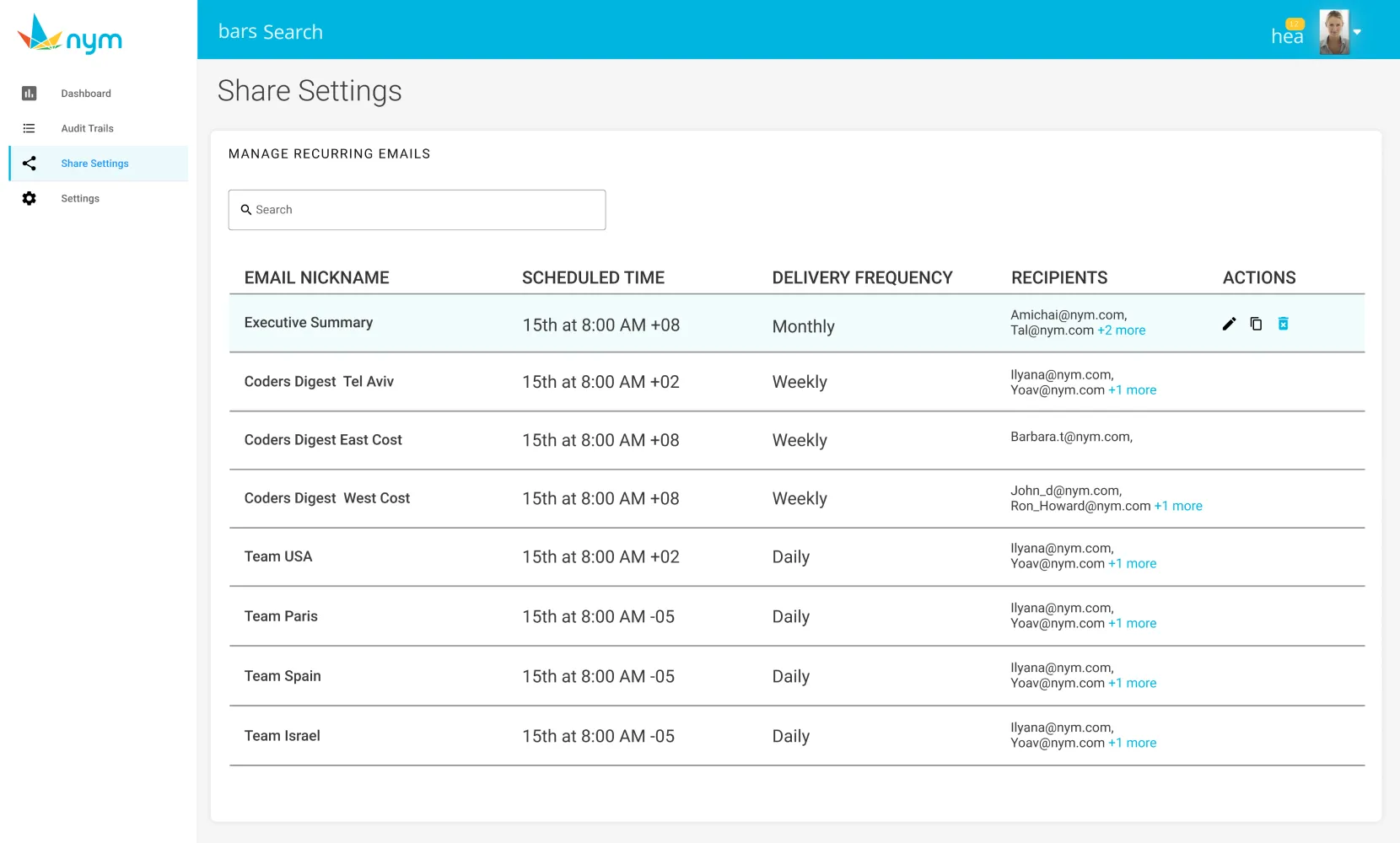The width and height of the screenshot is (1400, 843).
Task: Expand the user profile dropdown arrow
Action: (x=1357, y=32)
